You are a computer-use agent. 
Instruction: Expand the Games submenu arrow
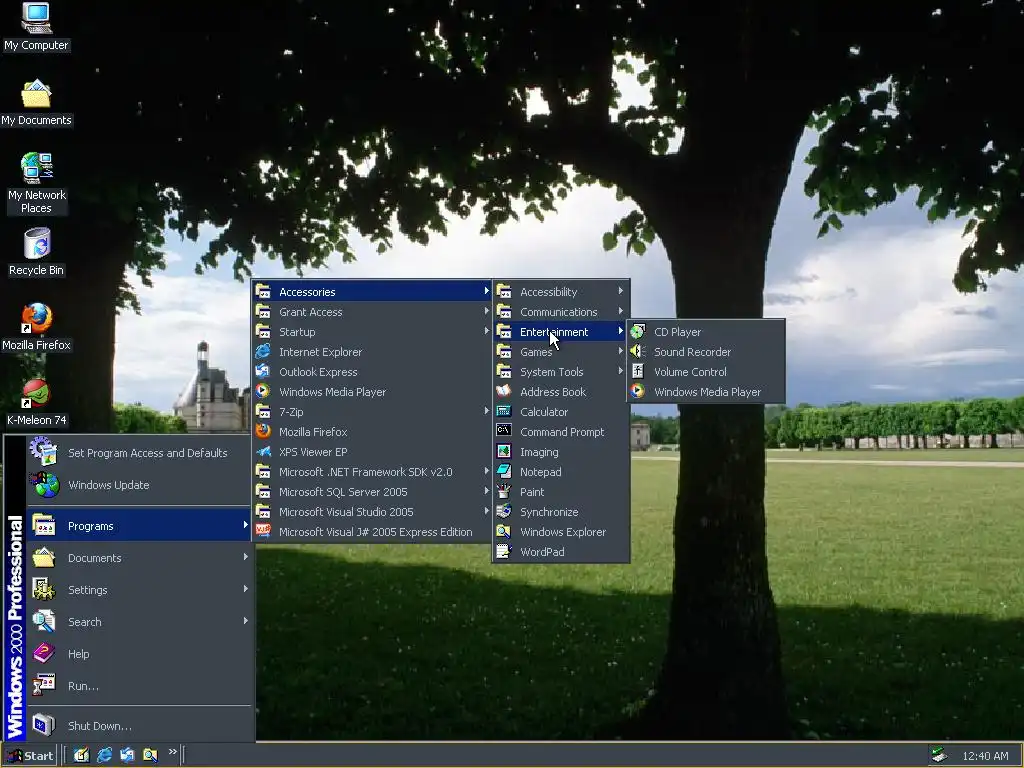pos(620,351)
